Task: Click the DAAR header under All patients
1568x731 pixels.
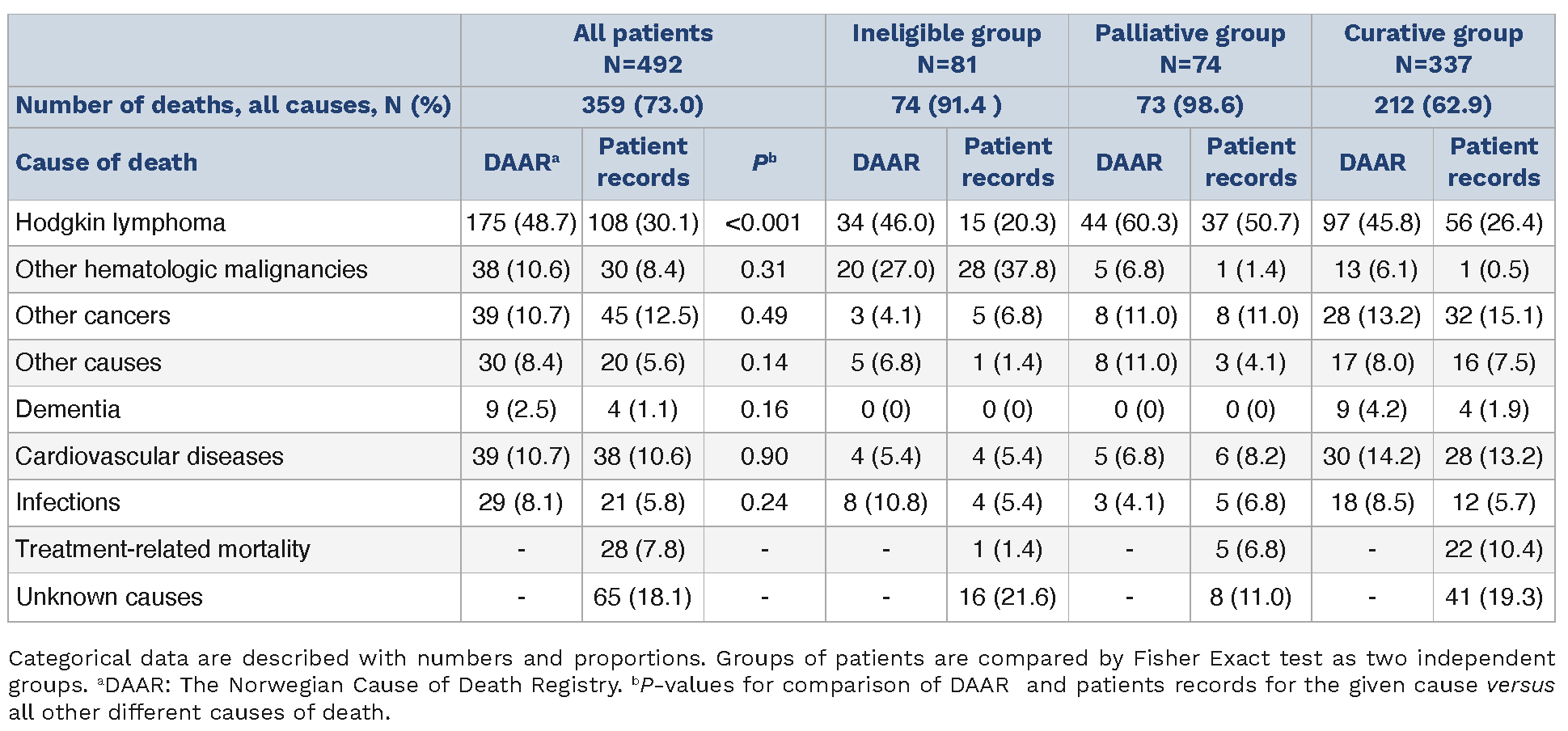Action: tap(522, 163)
